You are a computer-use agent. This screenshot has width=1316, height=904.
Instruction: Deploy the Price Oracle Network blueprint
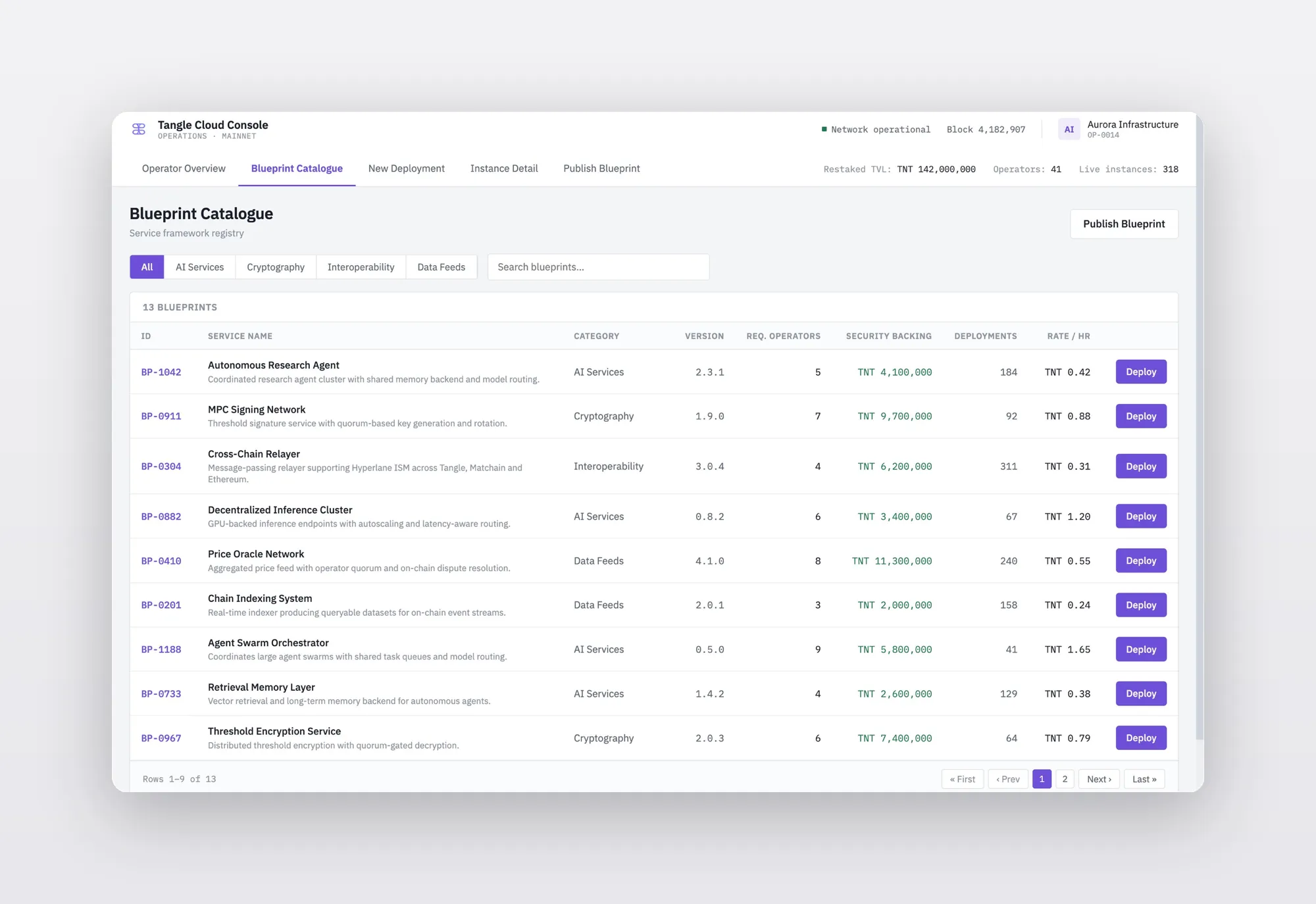pos(1141,561)
